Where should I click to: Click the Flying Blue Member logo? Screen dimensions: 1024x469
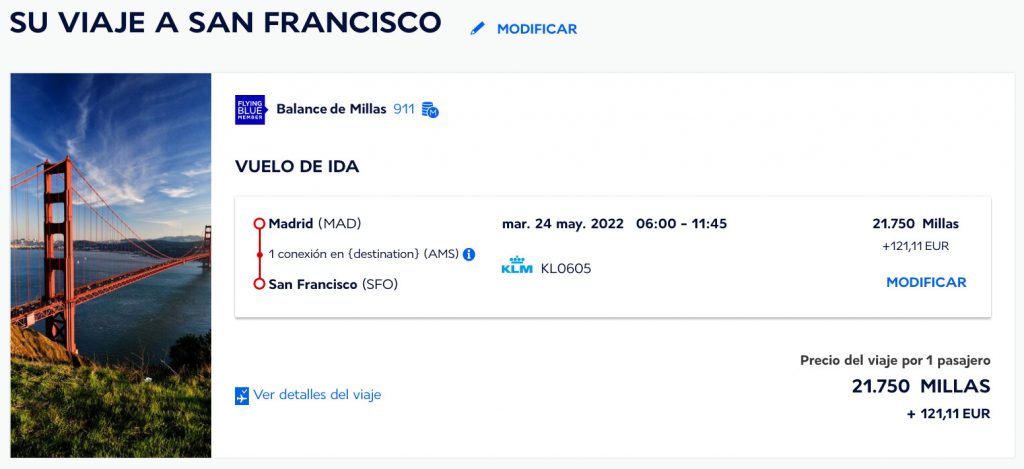[251, 110]
